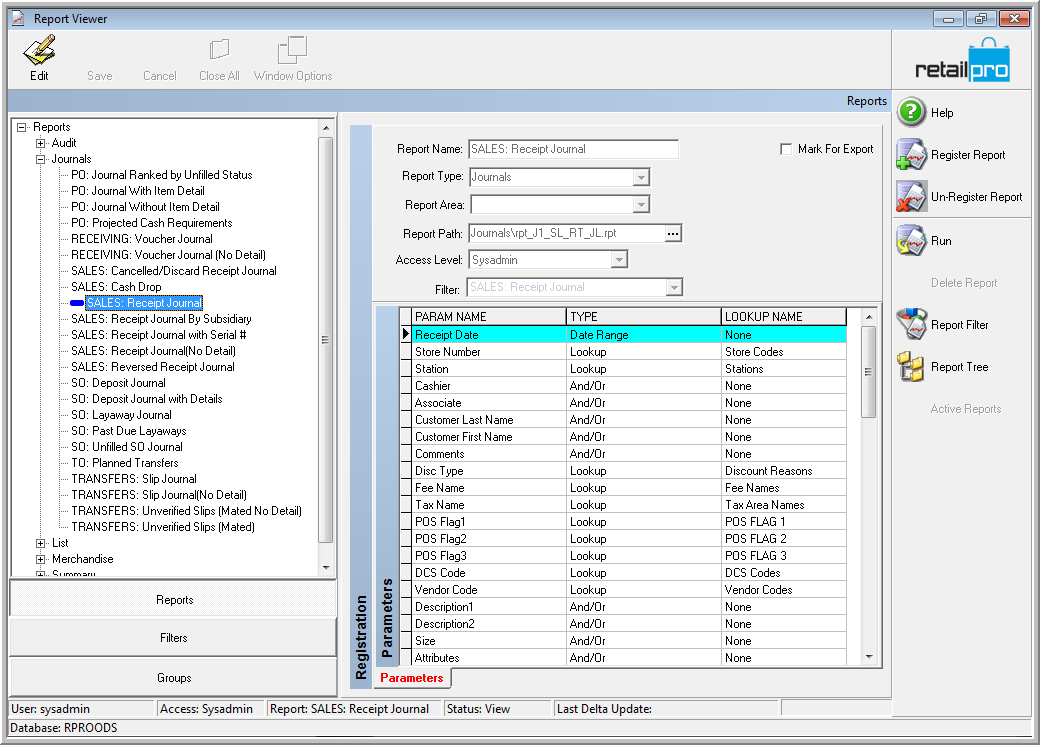Open the Report Type dropdown

pyautogui.click(x=641, y=177)
